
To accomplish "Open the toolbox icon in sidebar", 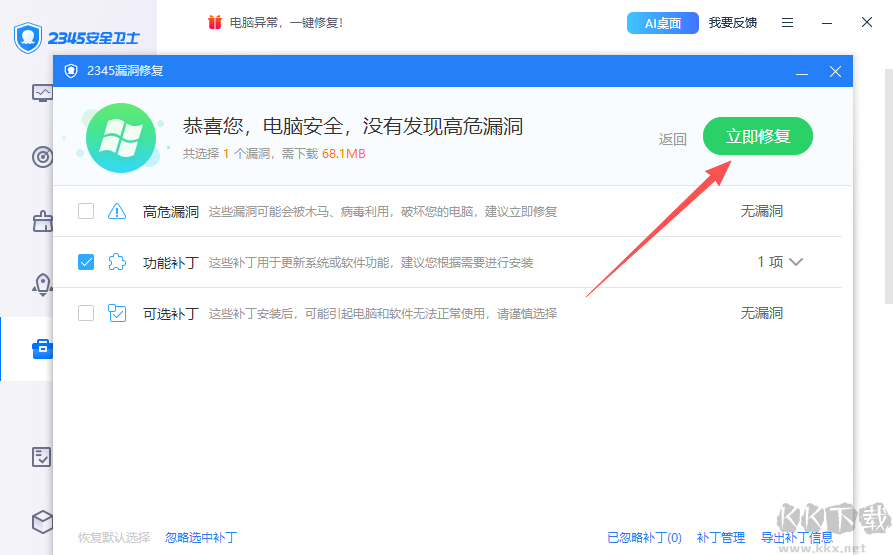I will (x=42, y=348).
